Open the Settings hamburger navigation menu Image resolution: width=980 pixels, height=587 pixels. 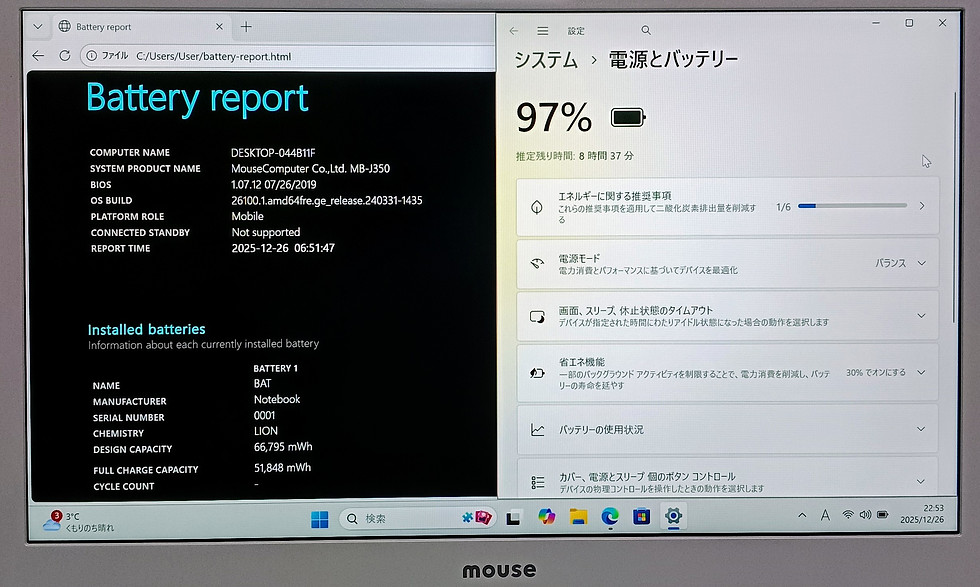pyautogui.click(x=542, y=31)
